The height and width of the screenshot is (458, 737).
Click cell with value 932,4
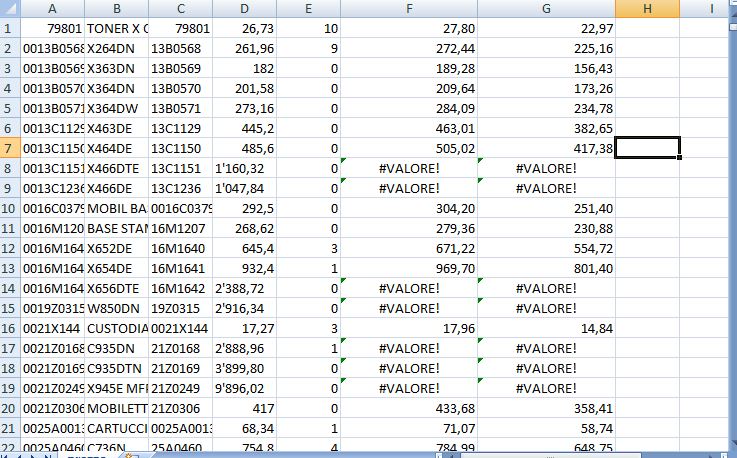[244, 268]
